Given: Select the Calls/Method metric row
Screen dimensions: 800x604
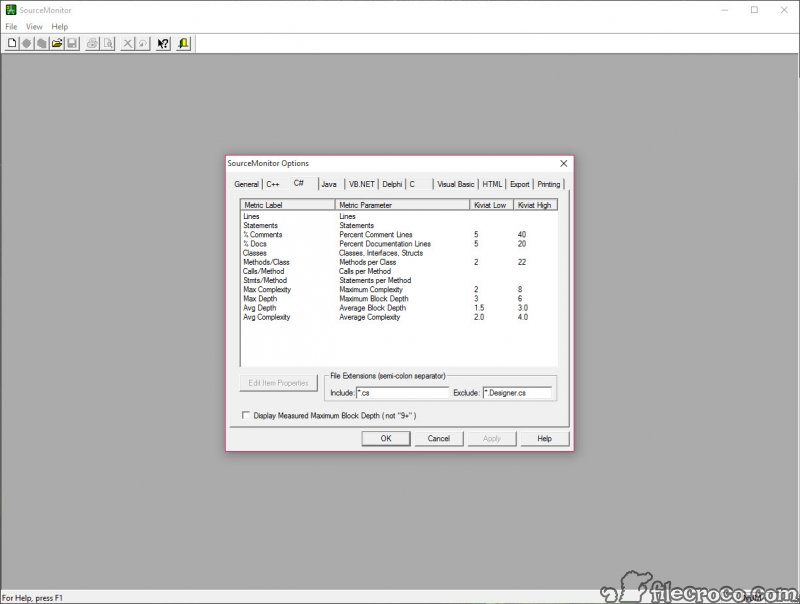Looking at the screenshot, I should (x=399, y=271).
